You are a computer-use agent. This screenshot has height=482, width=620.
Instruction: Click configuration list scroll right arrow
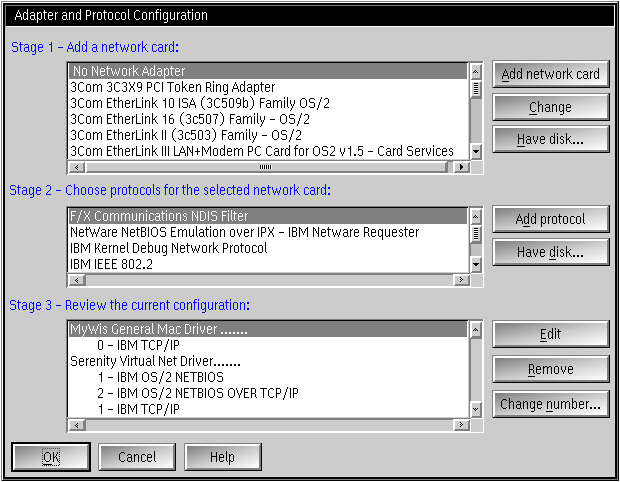[461, 425]
